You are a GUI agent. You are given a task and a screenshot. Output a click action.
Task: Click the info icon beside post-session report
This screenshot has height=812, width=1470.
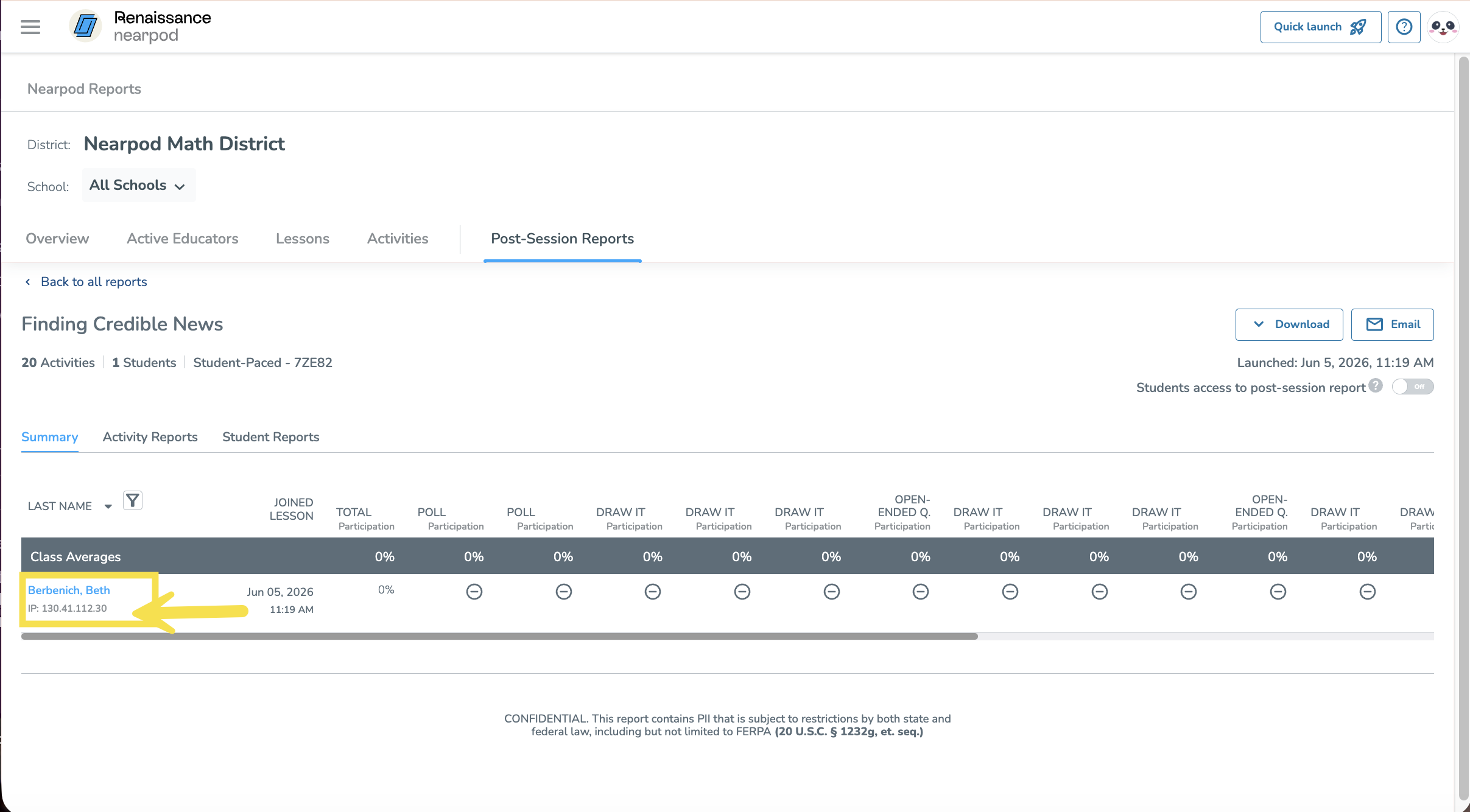[x=1375, y=385]
